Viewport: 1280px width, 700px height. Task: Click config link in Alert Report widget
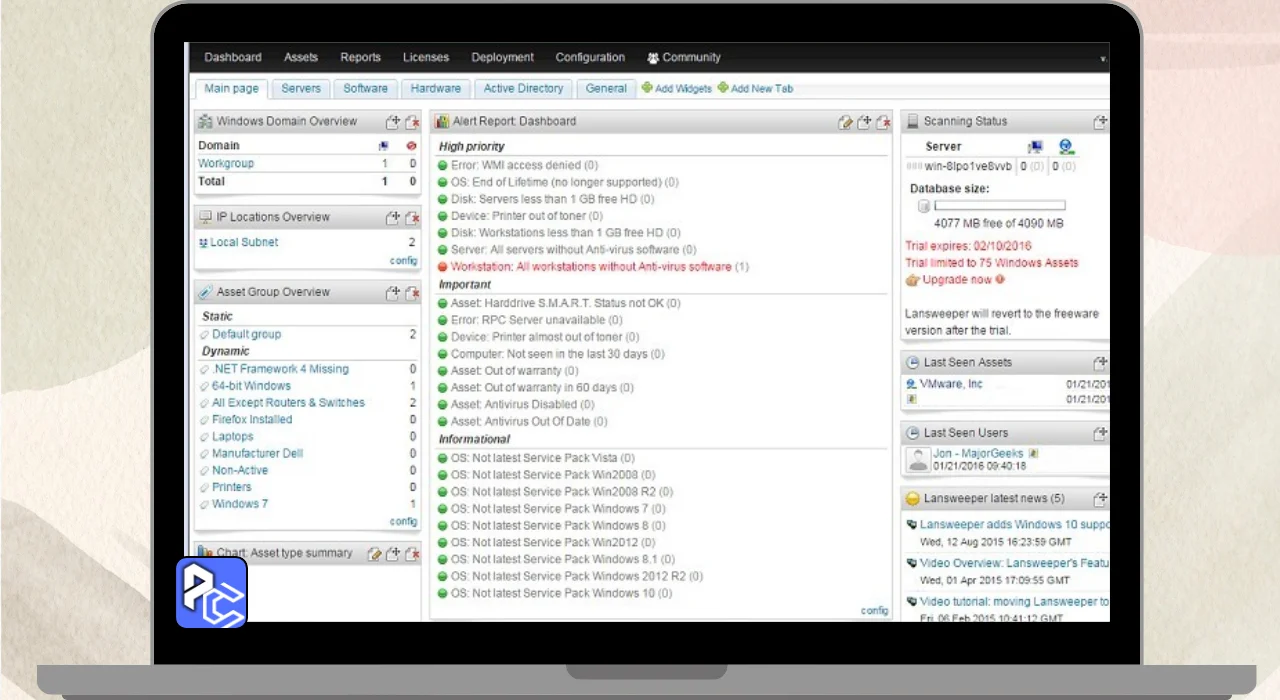pos(875,610)
